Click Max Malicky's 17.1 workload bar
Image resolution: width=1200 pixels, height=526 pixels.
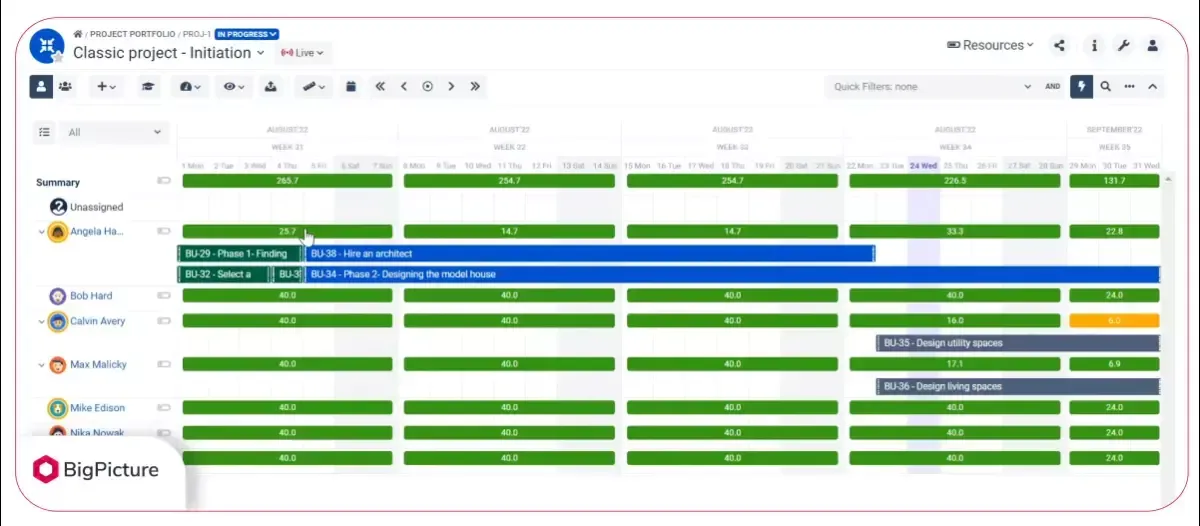(x=954, y=364)
